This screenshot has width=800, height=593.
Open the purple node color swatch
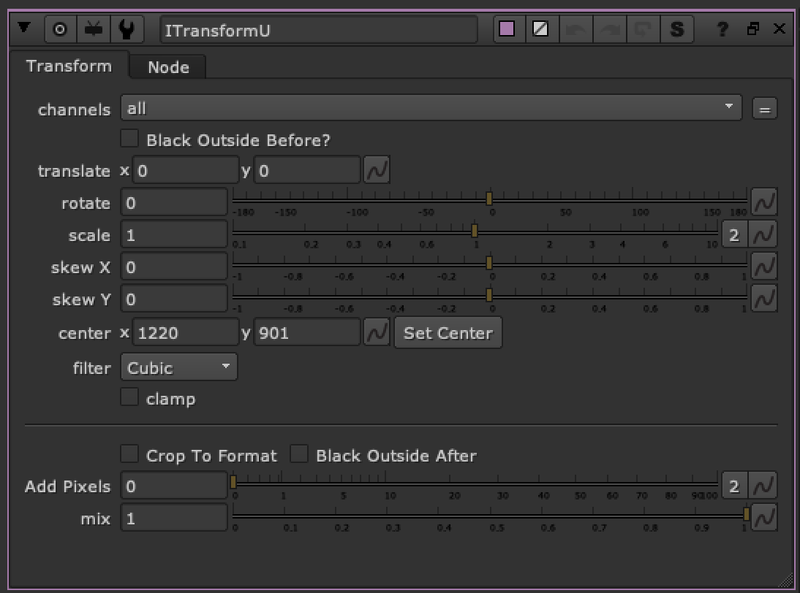(507, 30)
